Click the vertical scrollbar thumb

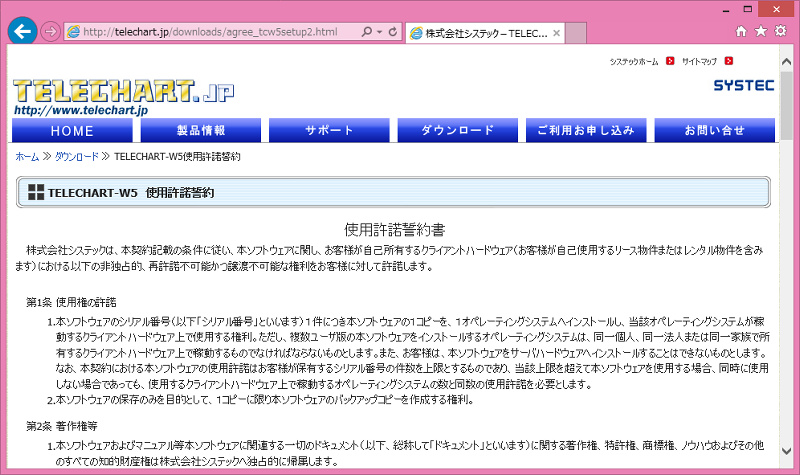tap(786, 107)
